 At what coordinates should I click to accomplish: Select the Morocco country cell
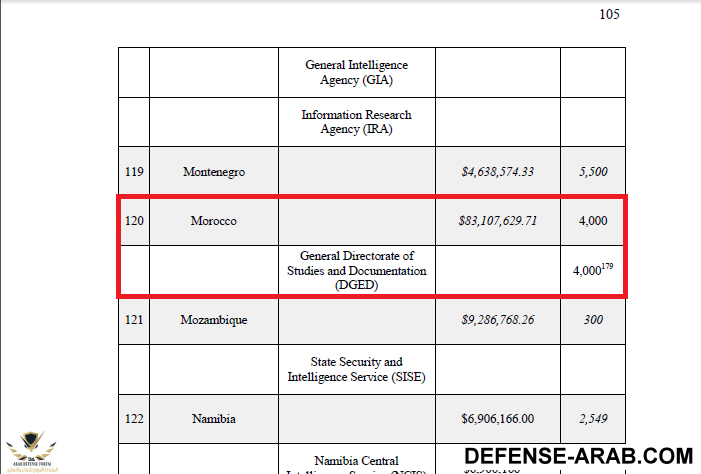[x=214, y=221]
